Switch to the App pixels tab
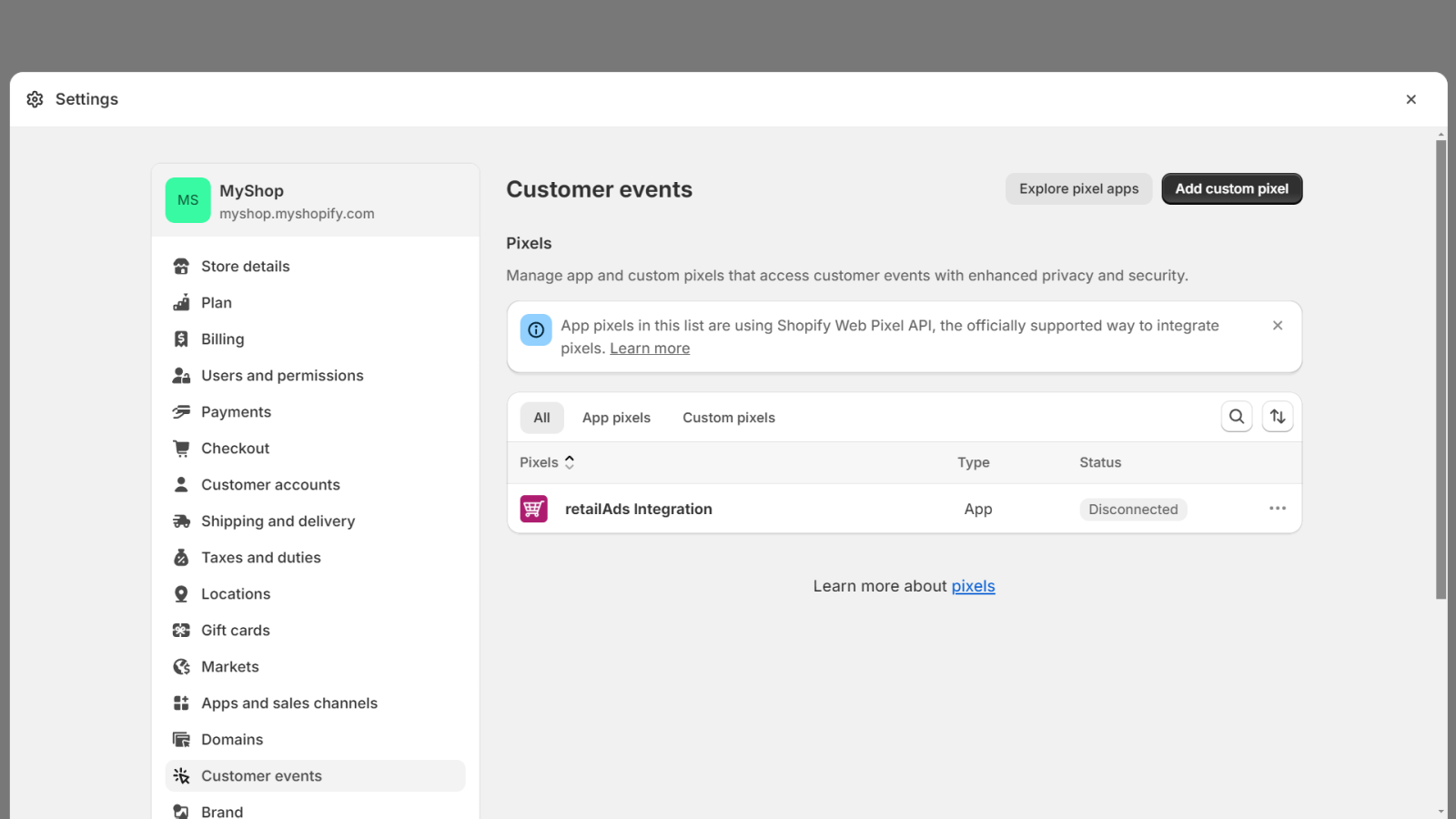 click(x=616, y=418)
